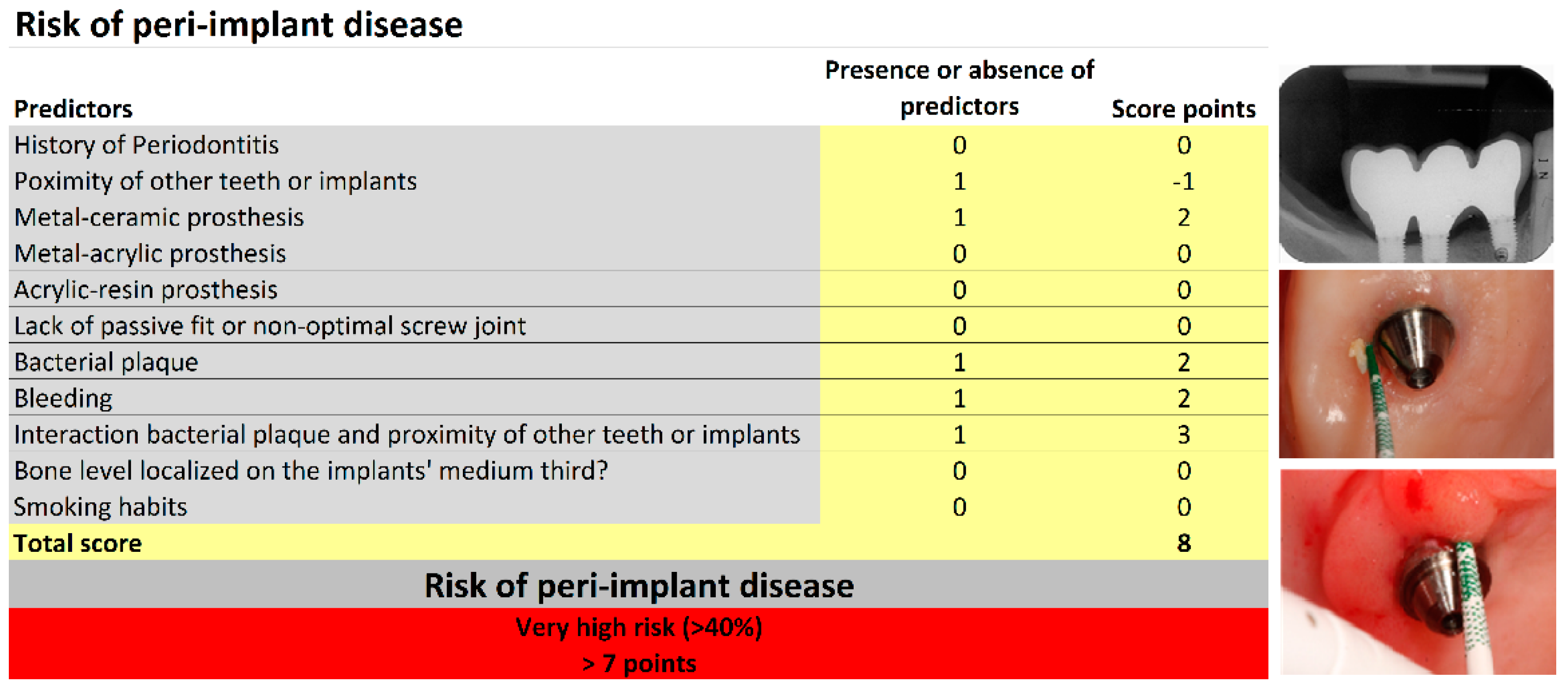Click the Bacterial plaque presence value cell
The width and height of the screenshot is (1568, 690).
click(x=959, y=363)
